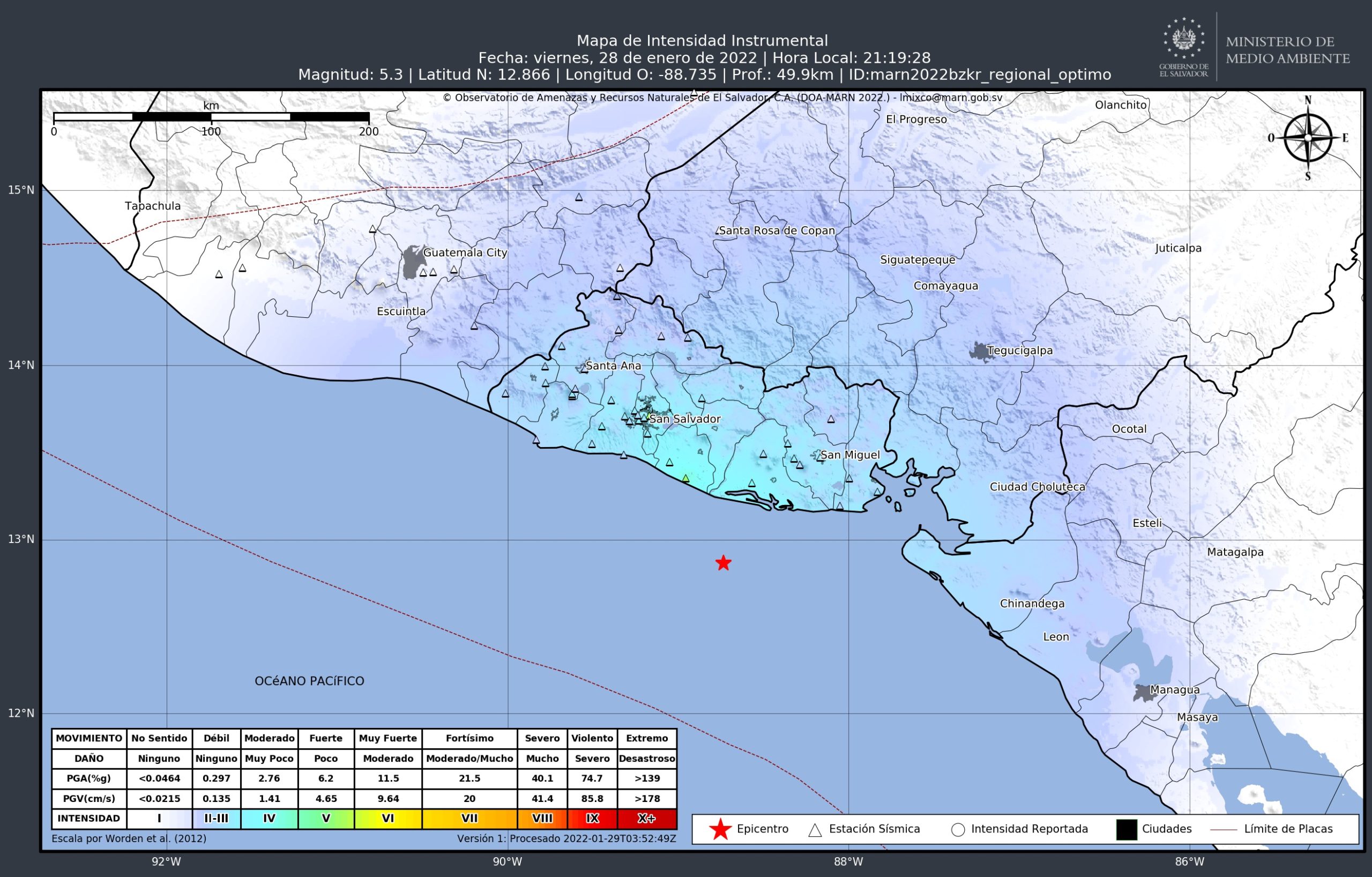Screen dimensions: 1372x877
Task: Click the El Progreso label
Action: click(x=916, y=120)
